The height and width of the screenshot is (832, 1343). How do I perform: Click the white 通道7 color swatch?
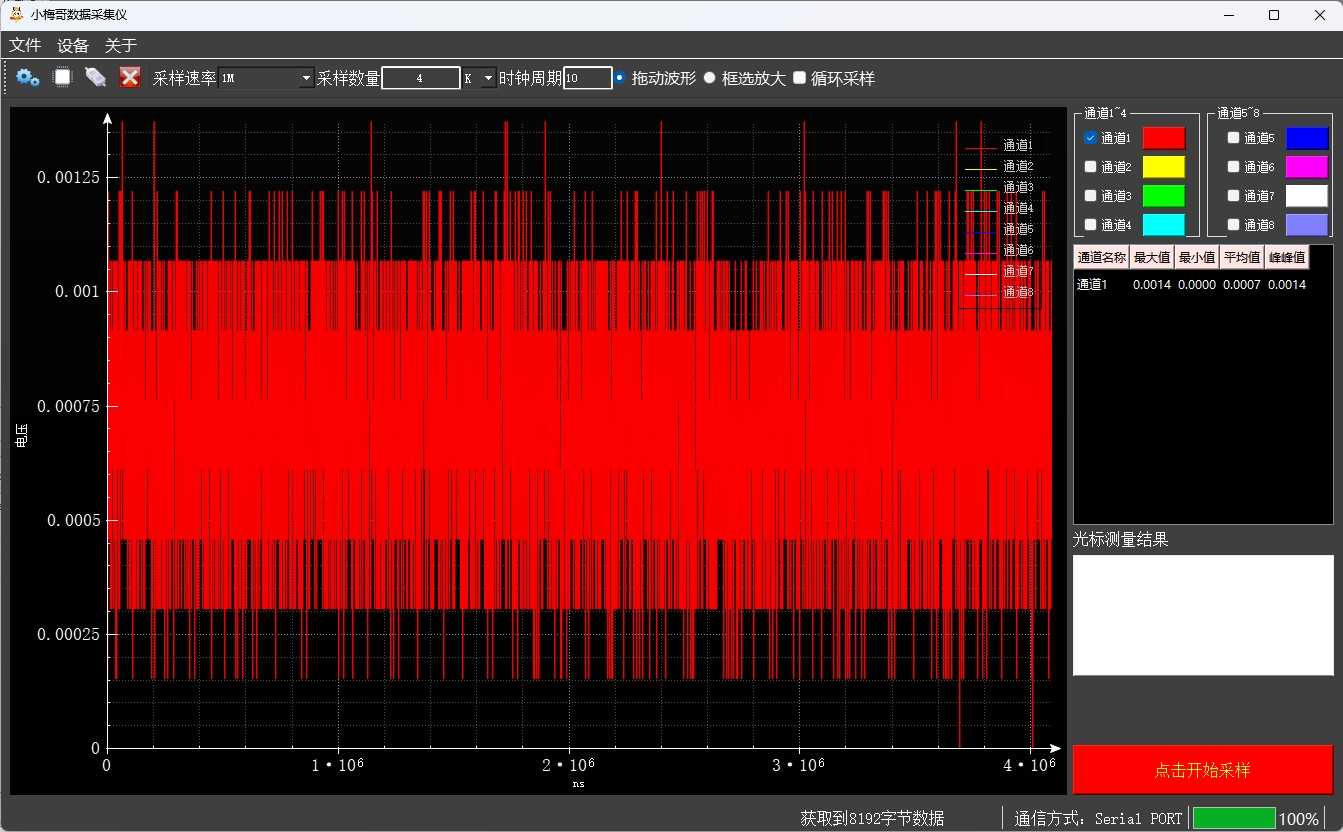click(1307, 196)
